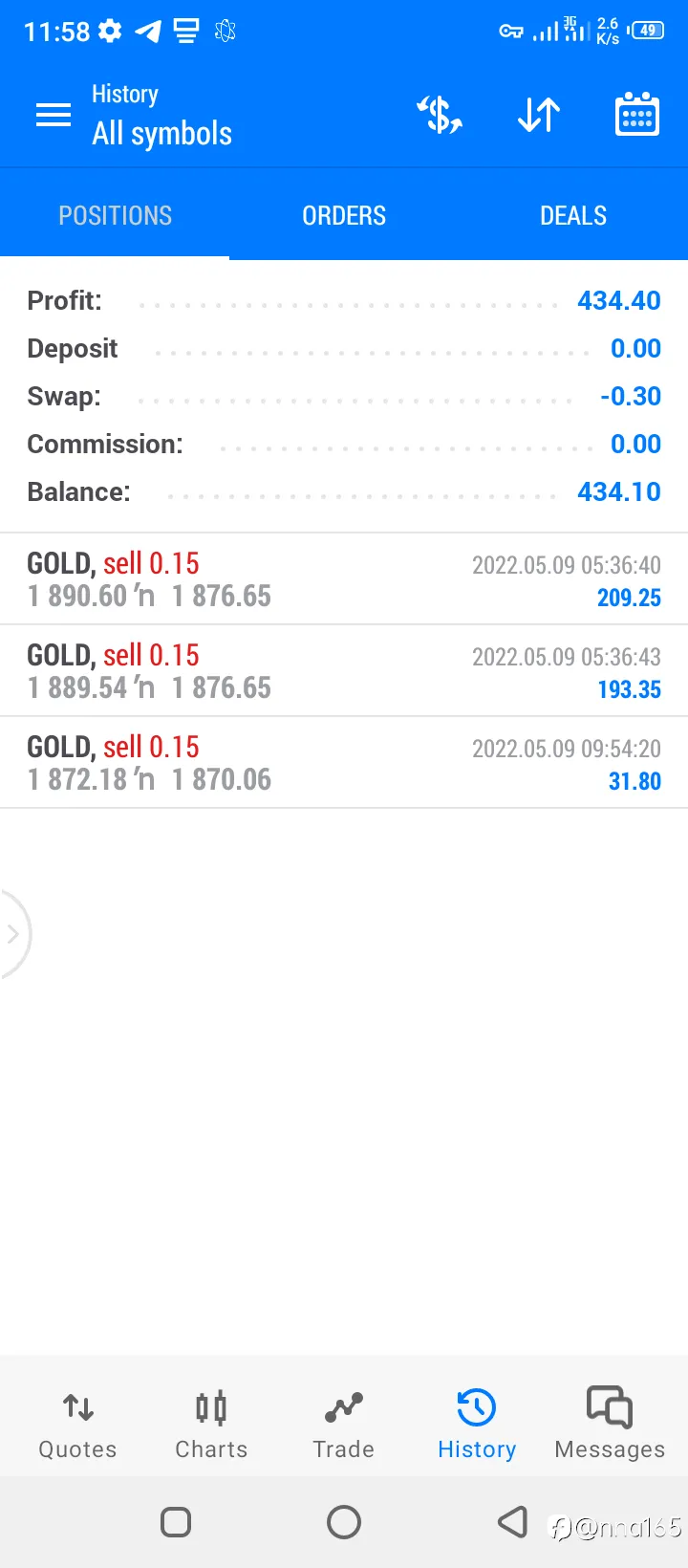The image size is (688, 1568).
Task: Tap the Android home circle button
Action: coord(344,1521)
